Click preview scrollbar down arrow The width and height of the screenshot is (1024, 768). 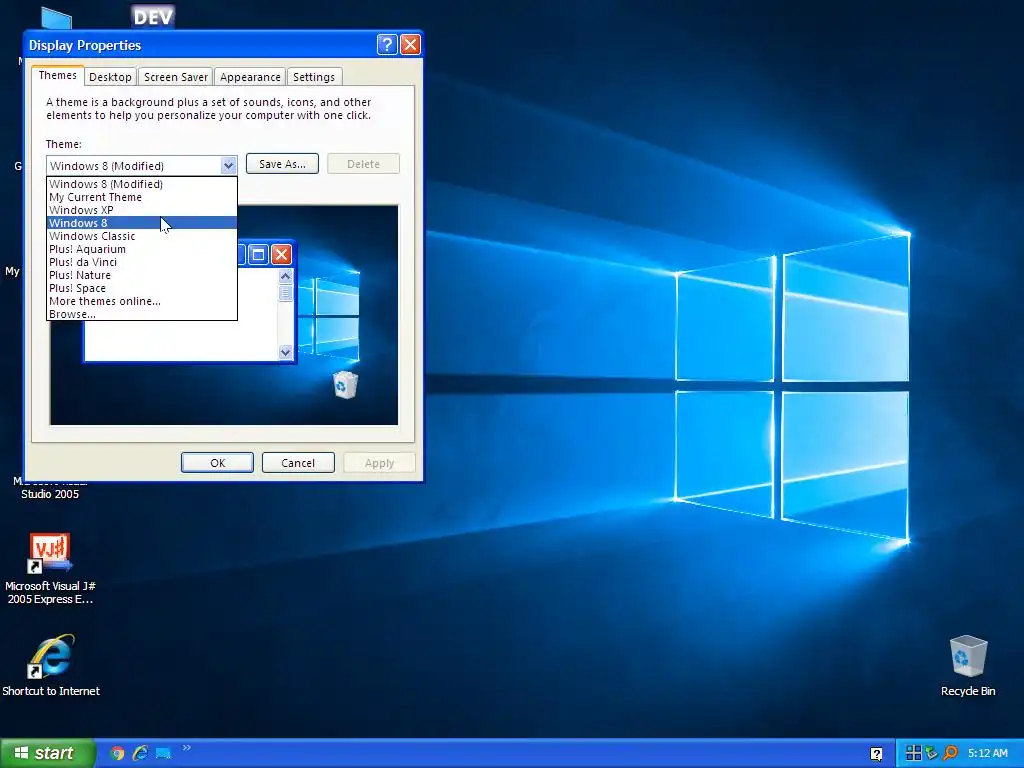[285, 352]
